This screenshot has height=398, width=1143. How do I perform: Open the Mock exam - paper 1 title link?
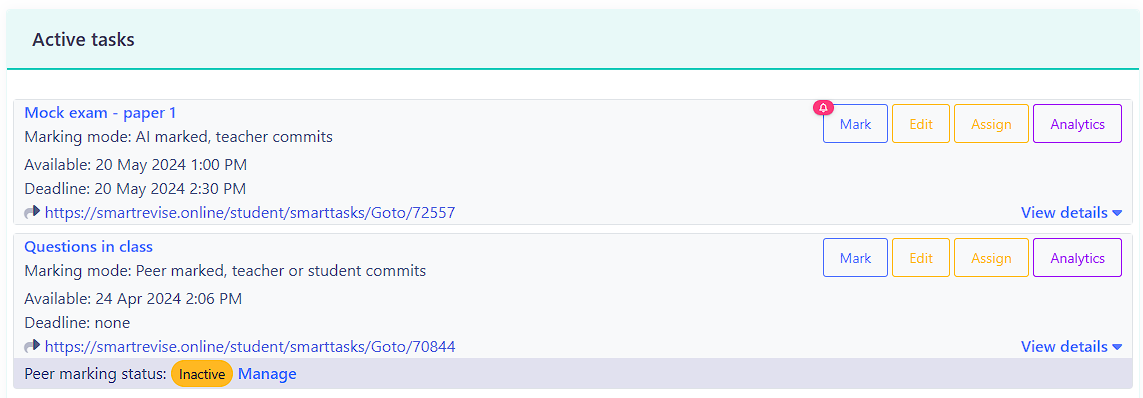coord(100,112)
